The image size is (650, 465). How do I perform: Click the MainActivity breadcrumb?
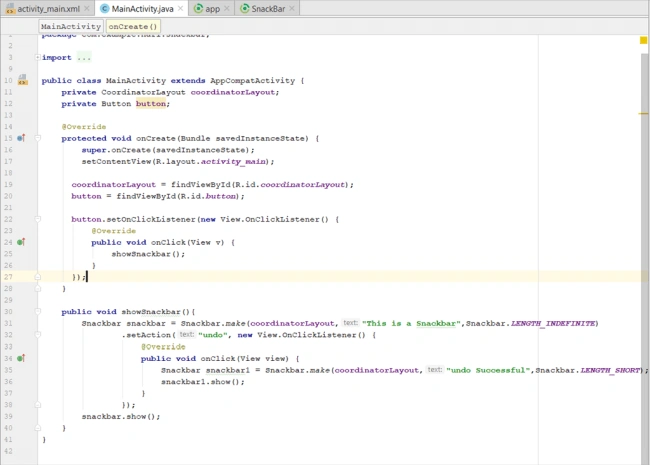coord(71,27)
